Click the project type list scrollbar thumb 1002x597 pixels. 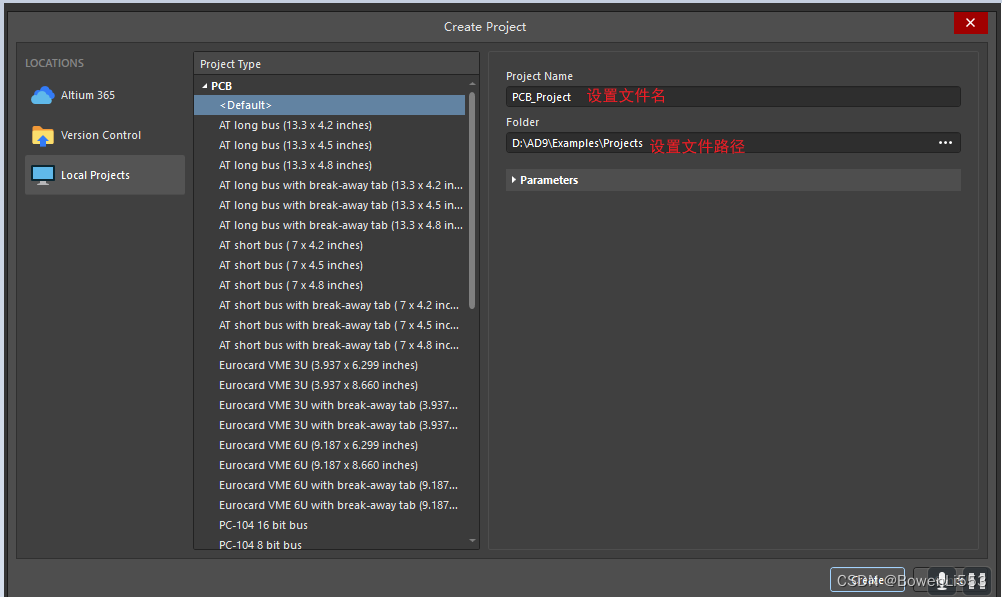coord(472,200)
